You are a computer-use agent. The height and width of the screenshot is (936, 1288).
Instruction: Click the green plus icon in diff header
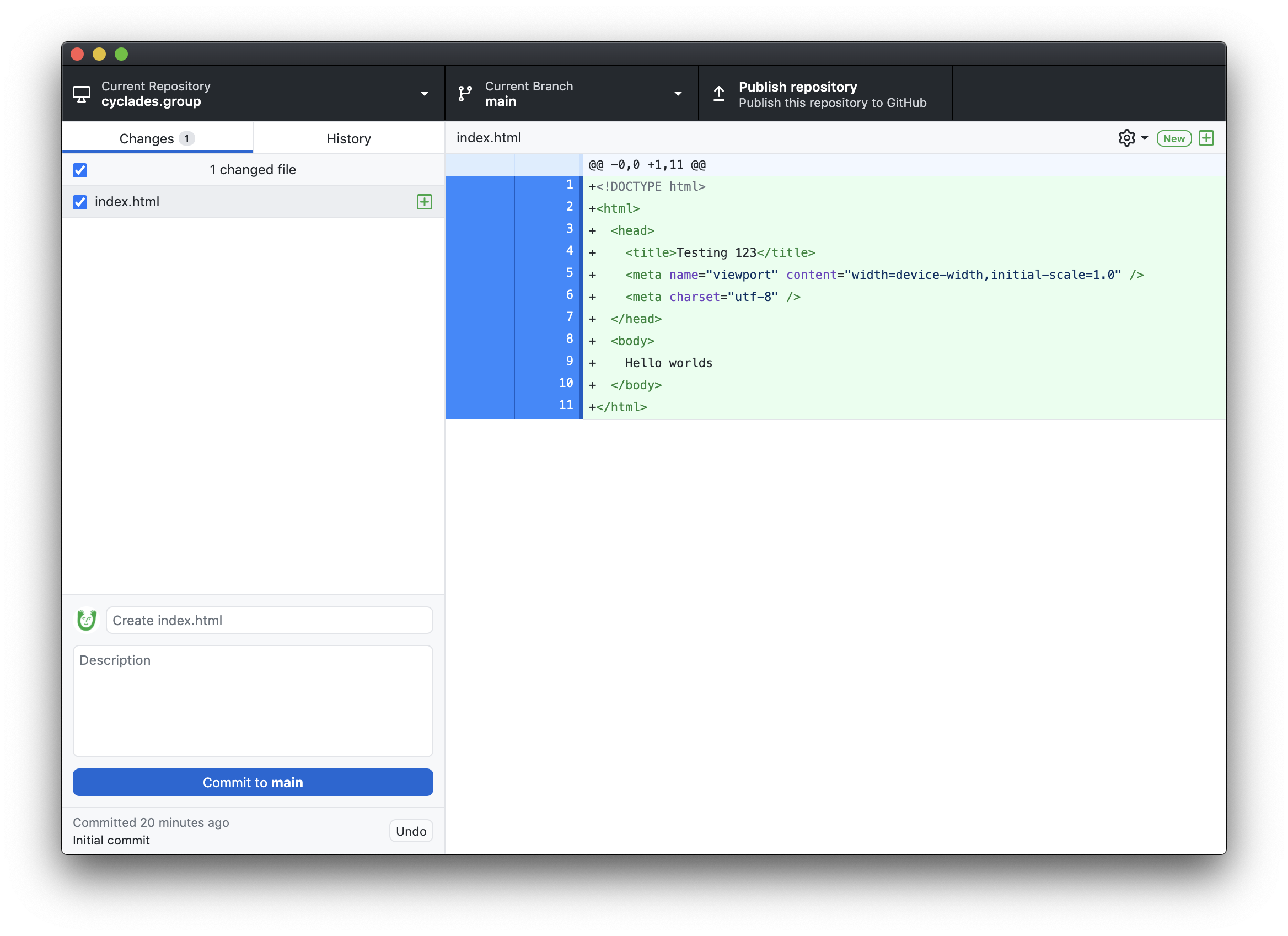tap(1206, 138)
